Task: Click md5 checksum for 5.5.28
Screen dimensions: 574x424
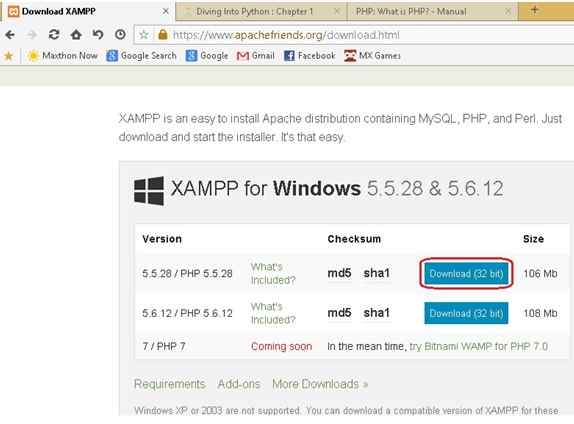Action: pyautogui.click(x=339, y=273)
